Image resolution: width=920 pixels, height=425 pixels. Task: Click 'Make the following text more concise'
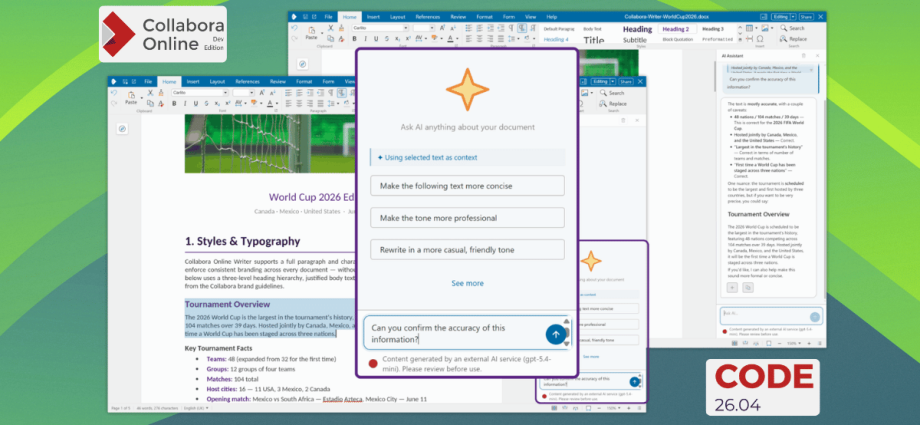pos(468,185)
